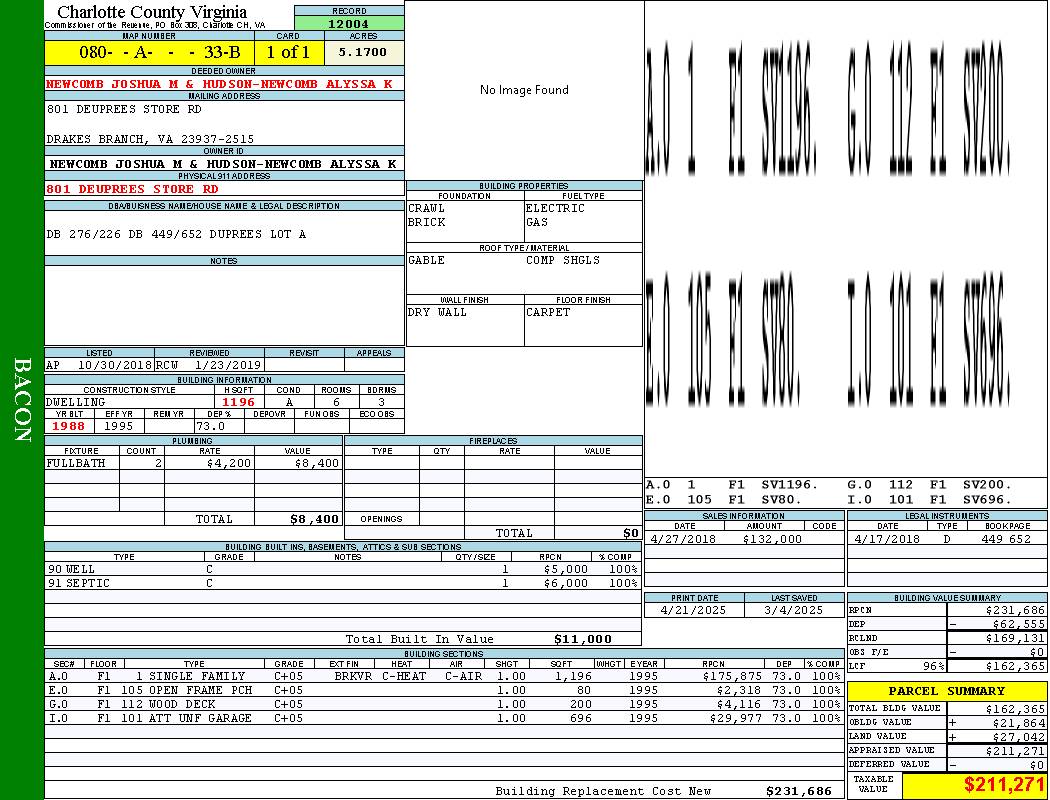Select the map number 080- -A- - - 33-B
Screen dimensions: 1050x800
pos(159,52)
